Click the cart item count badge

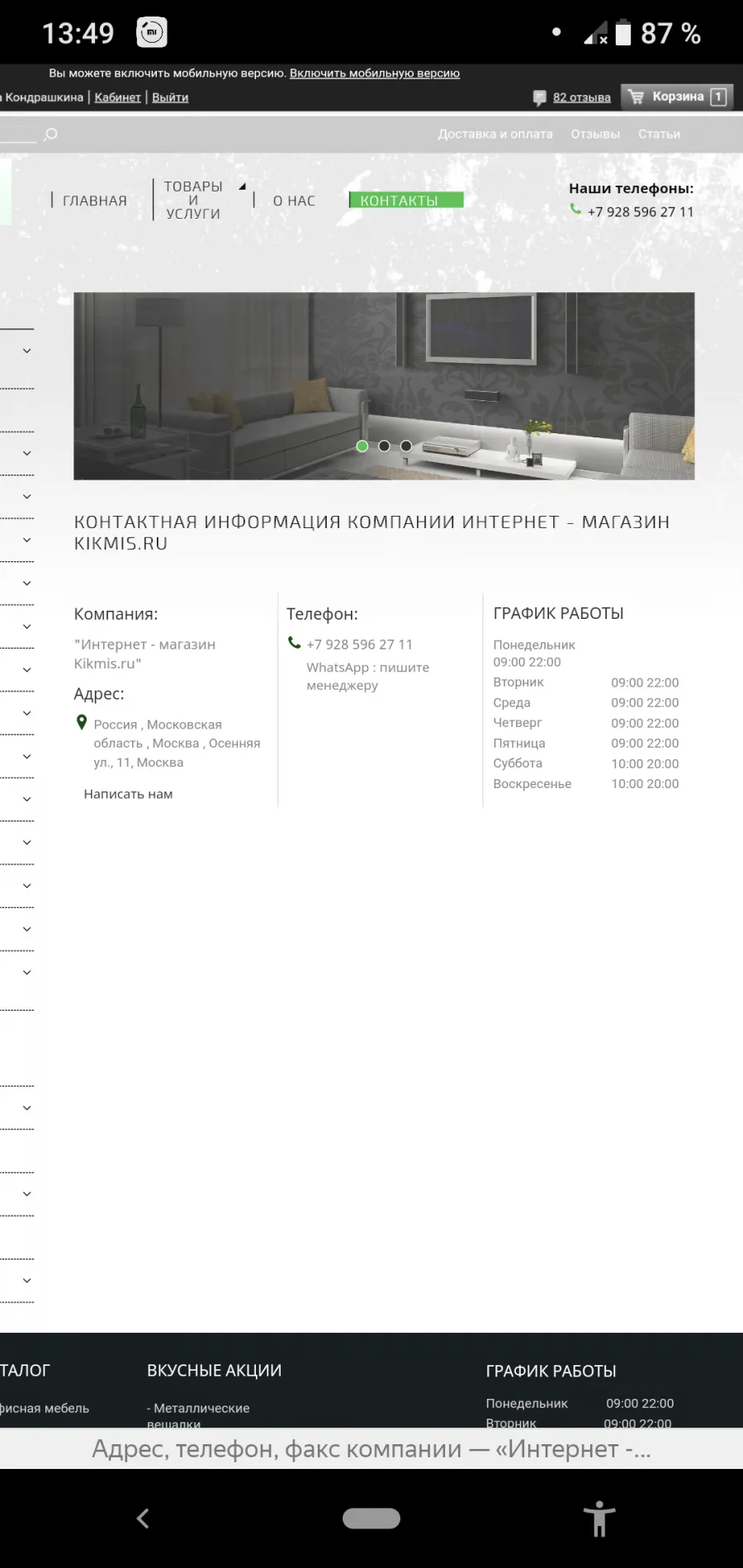[x=718, y=97]
